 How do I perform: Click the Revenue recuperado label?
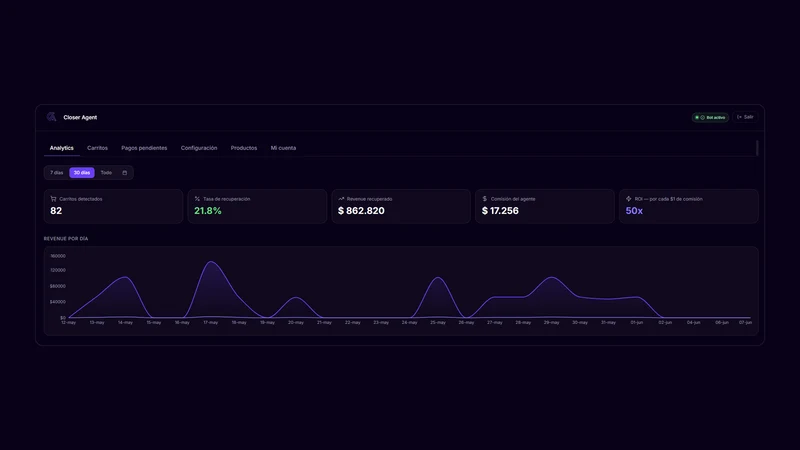pos(369,199)
